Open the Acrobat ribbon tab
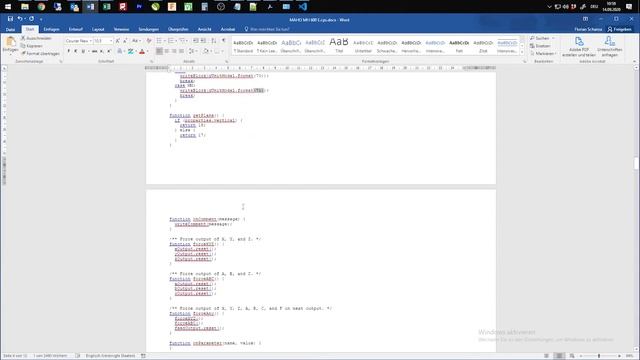Viewport: 640px width, 360px height. pos(228,29)
